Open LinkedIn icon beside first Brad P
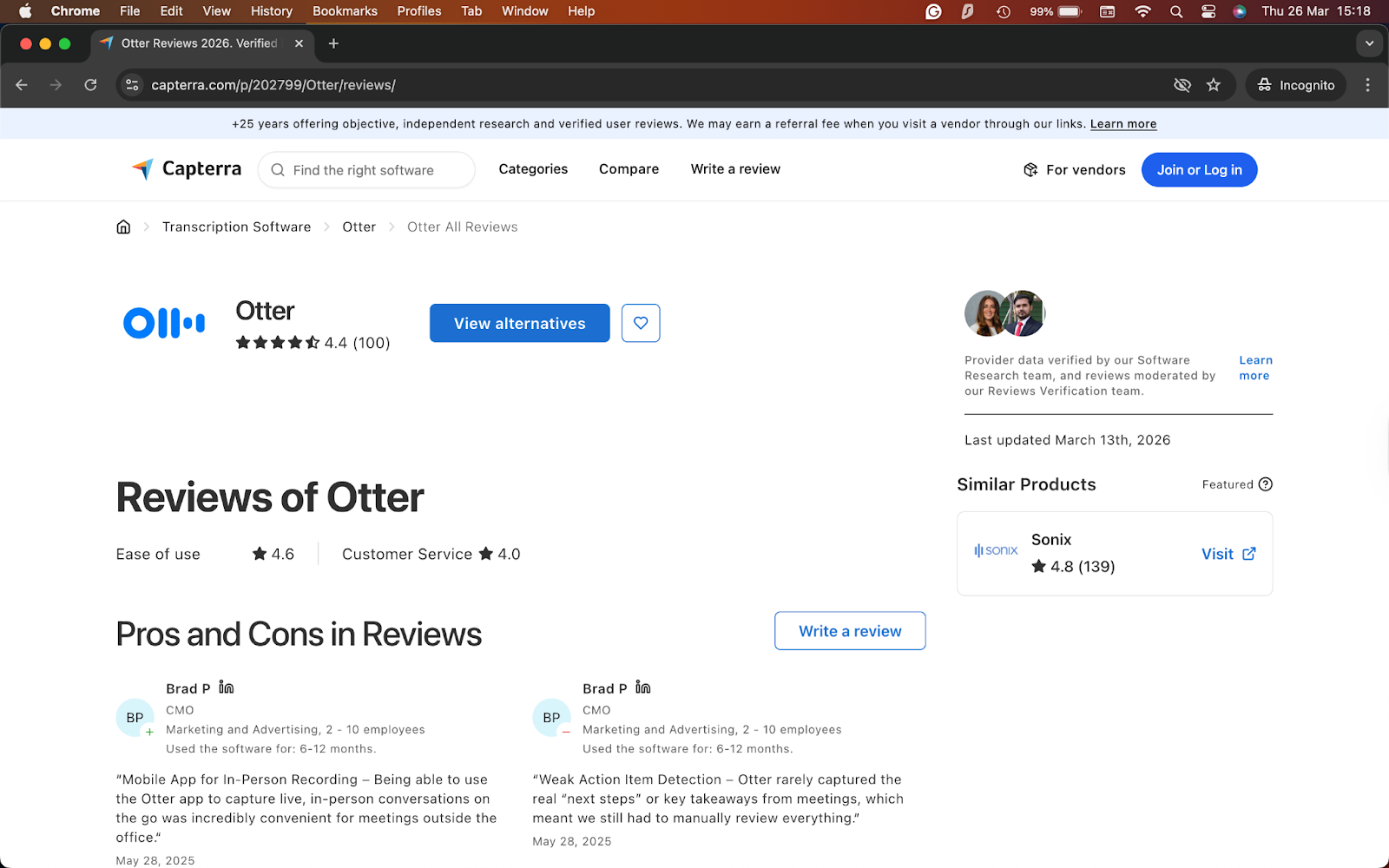1389x868 pixels. click(x=226, y=687)
